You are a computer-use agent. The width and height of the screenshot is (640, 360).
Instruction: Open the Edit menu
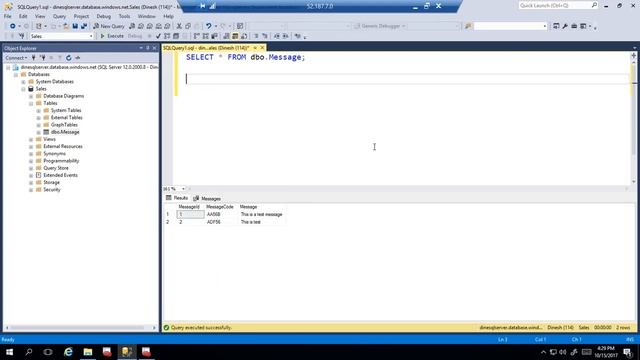tap(23, 16)
